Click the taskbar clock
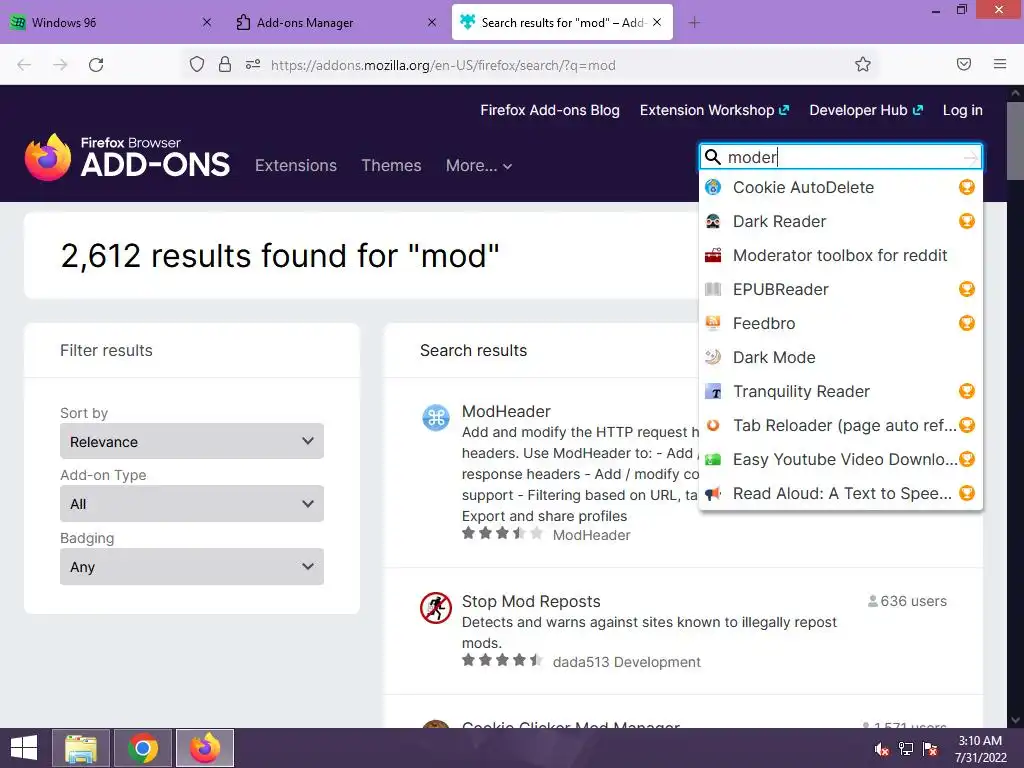This screenshot has height=768, width=1024. pyautogui.click(x=980, y=749)
